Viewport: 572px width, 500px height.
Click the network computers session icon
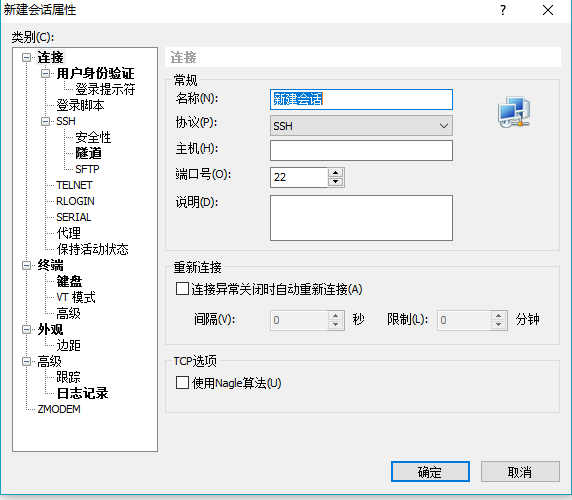point(514,112)
